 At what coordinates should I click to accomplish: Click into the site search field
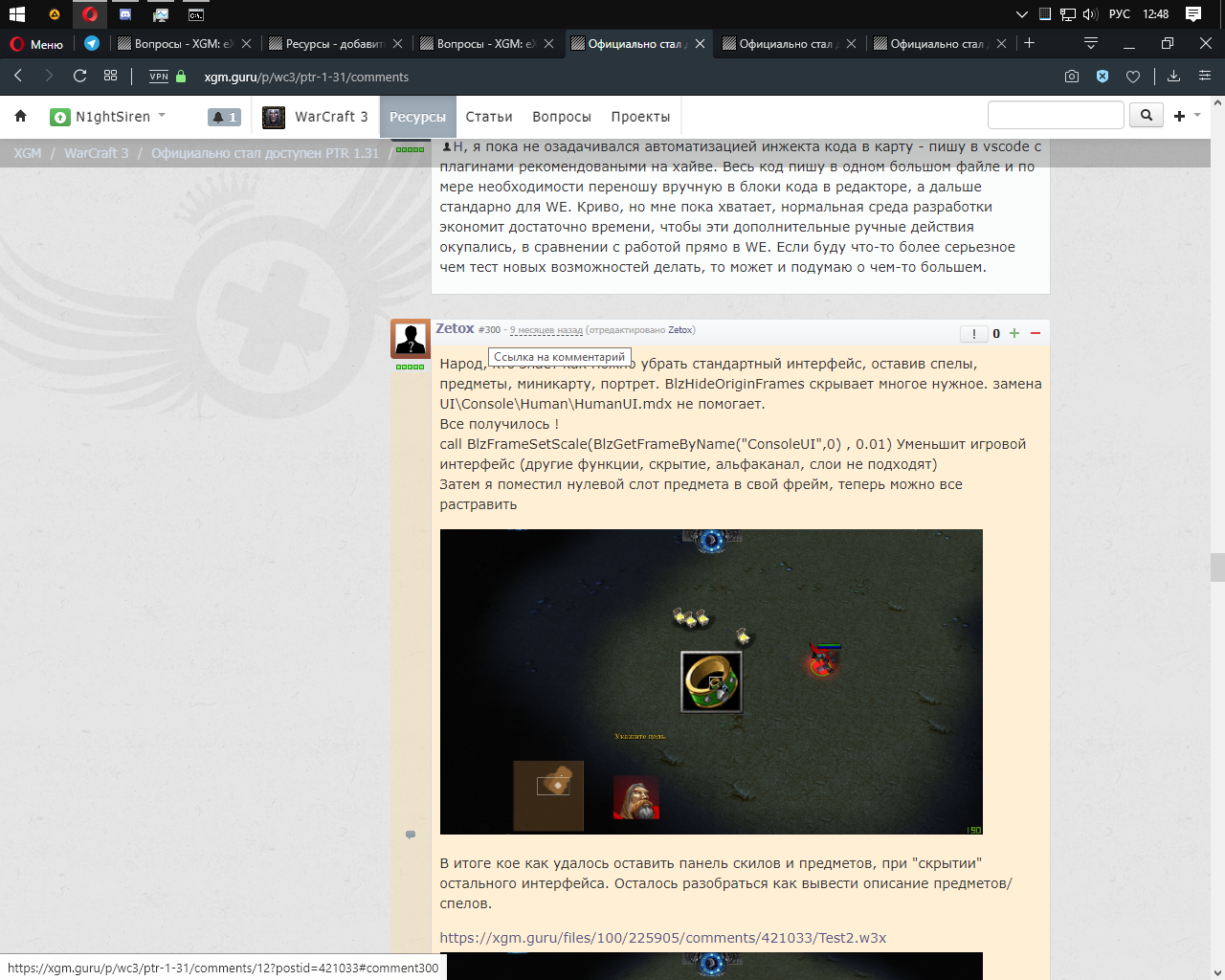(x=1056, y=115)
